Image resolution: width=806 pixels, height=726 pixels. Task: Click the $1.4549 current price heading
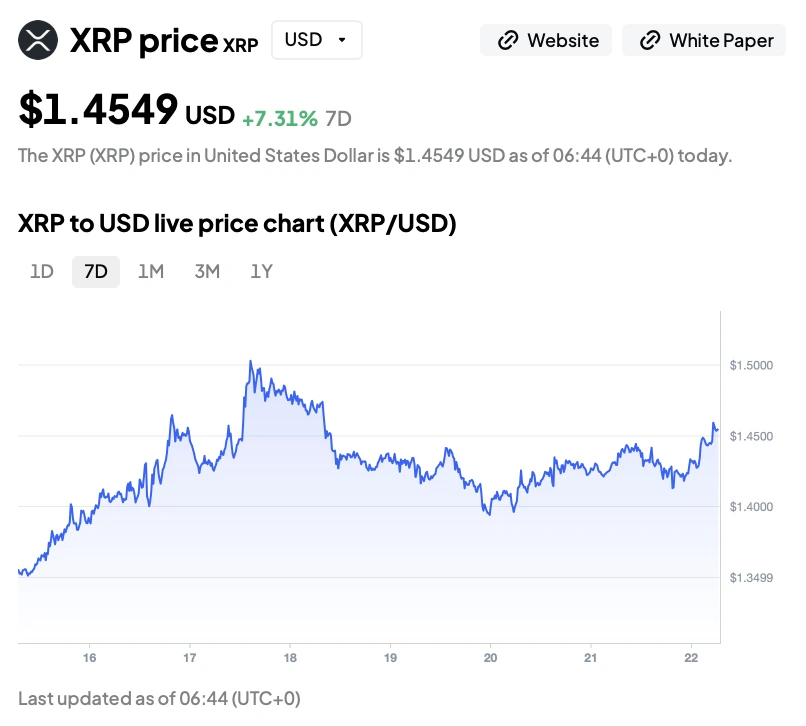[x=98, y=109]
